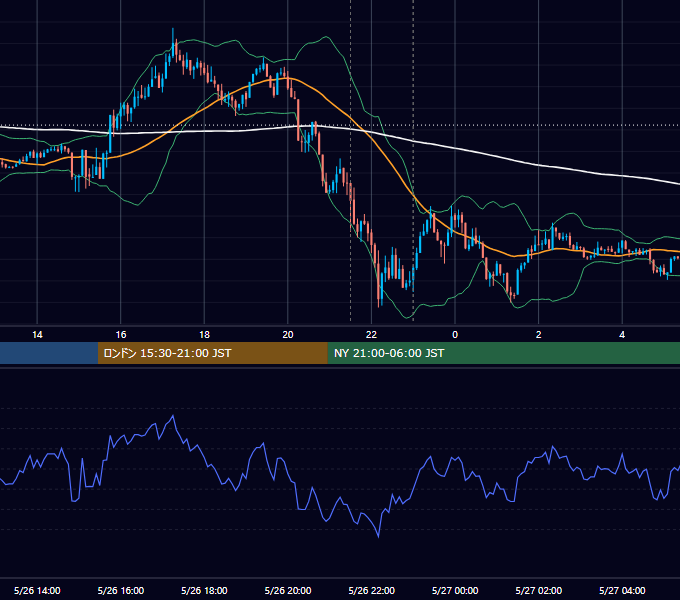
Task: Click the ロンドン 15:30-21:00 JST session bar
Action: (212, 353)
